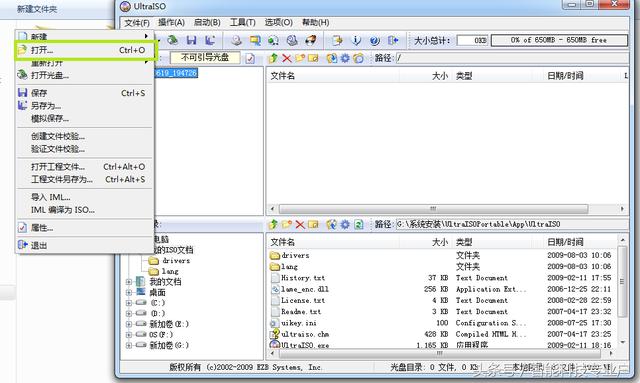The image size is (640, 383).
Task: Expand the 新加卷(G:) drive node
Action: click(x=129, y=345)
